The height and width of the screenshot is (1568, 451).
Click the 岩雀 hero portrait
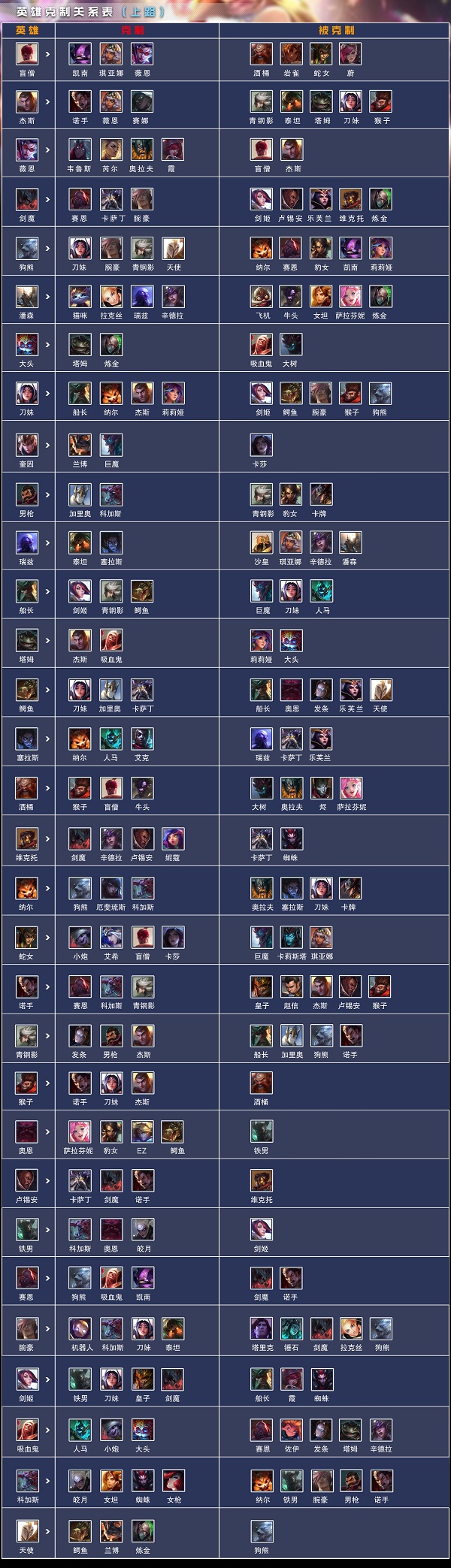tap(291, 53)
